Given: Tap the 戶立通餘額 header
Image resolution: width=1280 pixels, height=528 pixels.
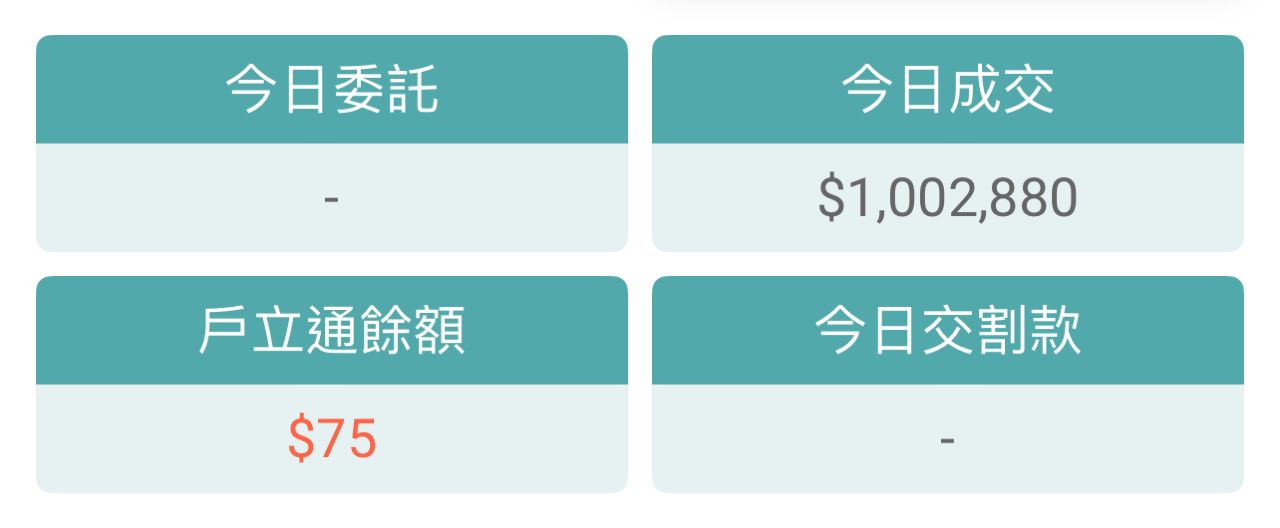Looking at the screenshot, I should tap(332, 331).
